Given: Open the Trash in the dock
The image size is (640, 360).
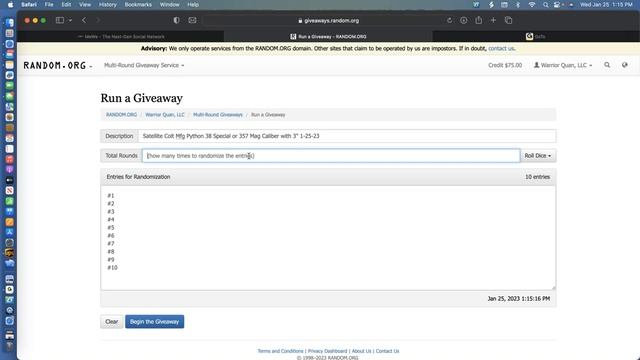Looking at the screenshot, I should tap(9, 346).
